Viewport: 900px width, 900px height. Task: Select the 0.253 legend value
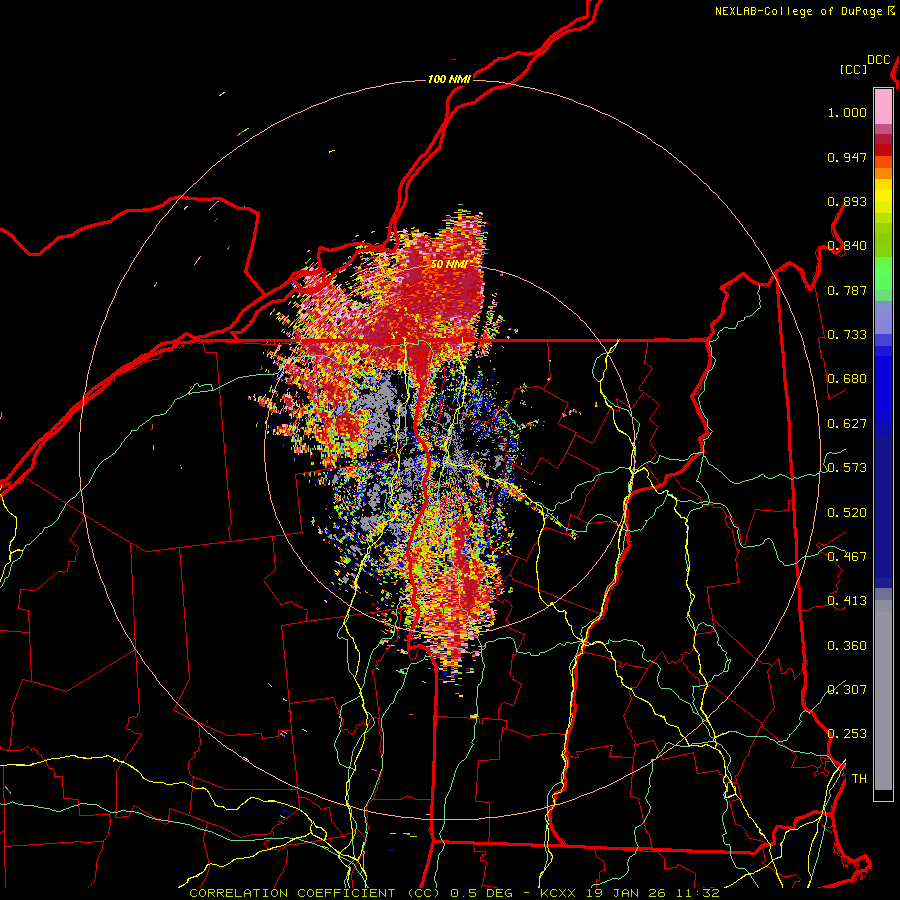click(847, 734)
